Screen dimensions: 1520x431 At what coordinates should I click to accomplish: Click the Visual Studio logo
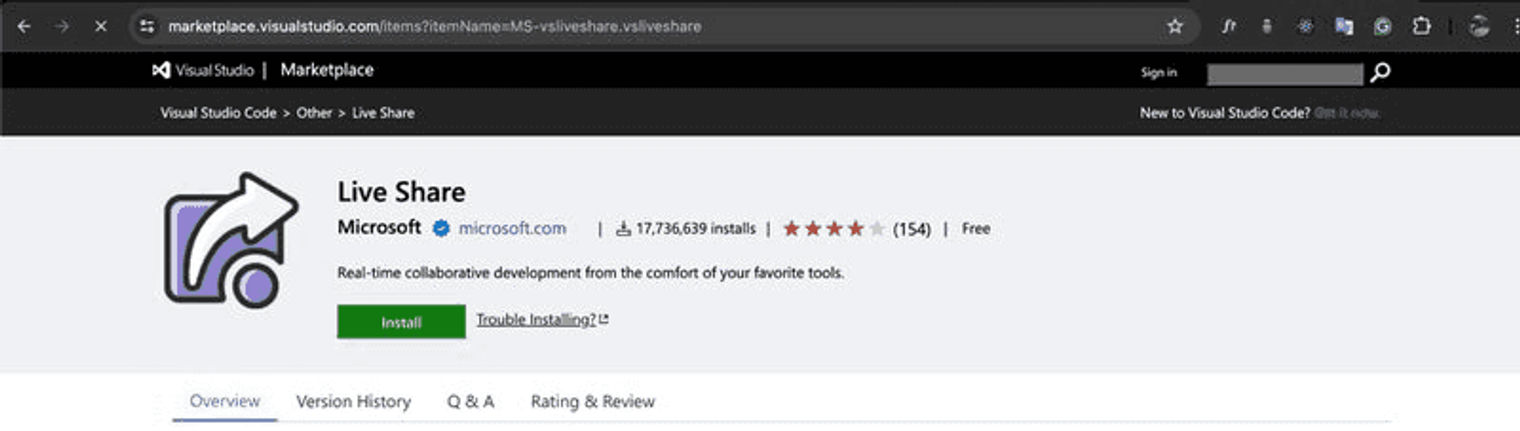[203, 70]
